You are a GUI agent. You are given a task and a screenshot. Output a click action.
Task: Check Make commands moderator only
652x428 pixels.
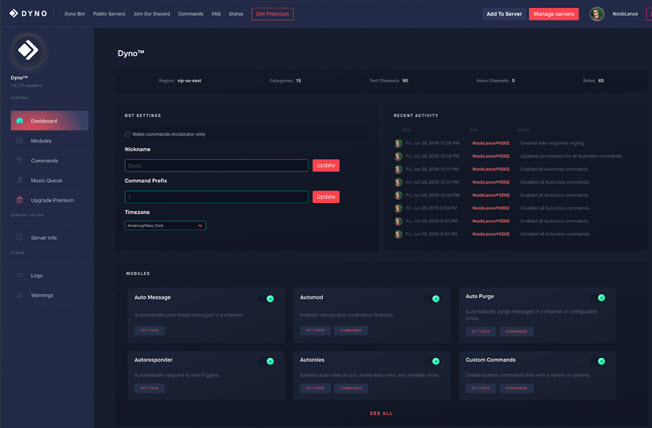point(127,134)
